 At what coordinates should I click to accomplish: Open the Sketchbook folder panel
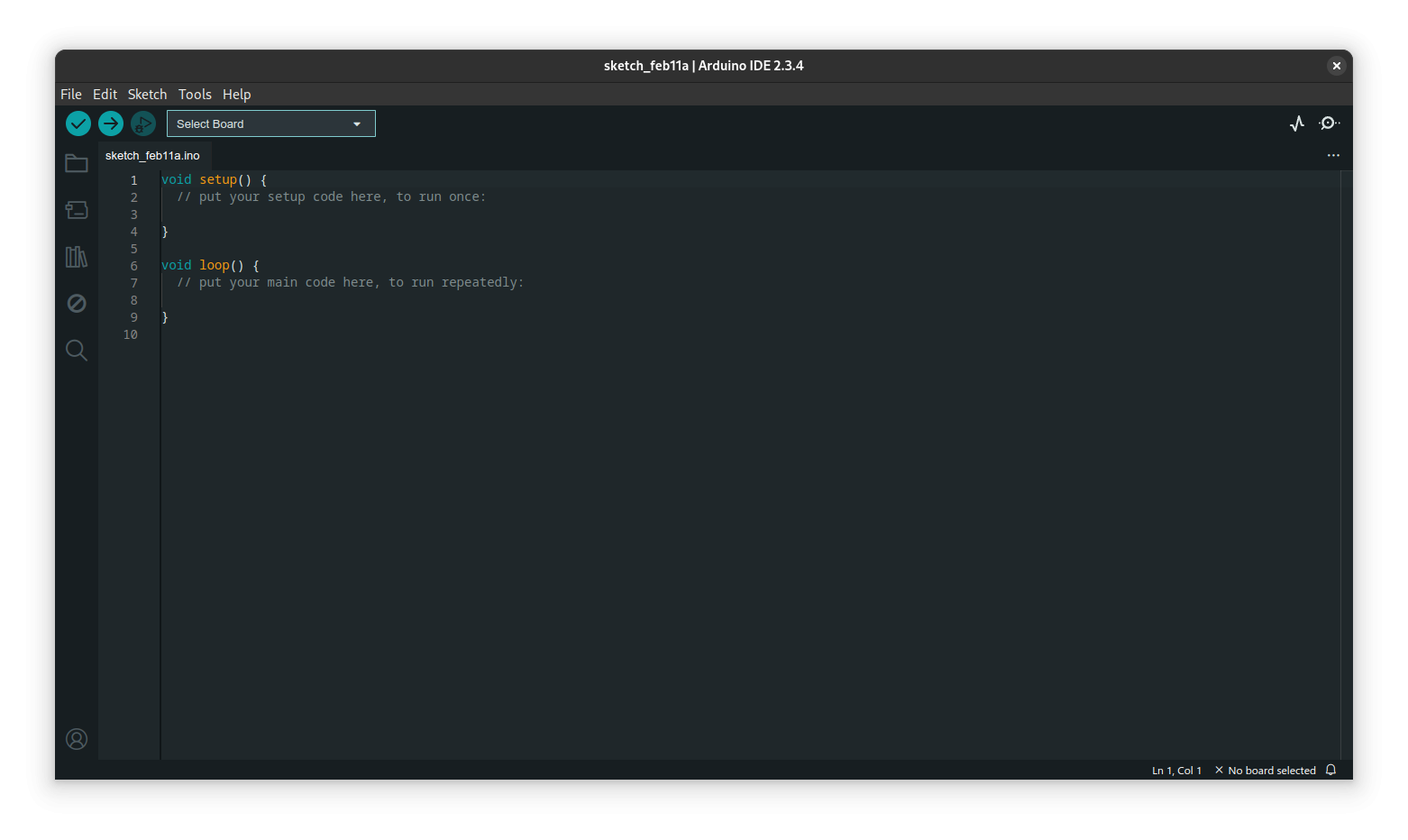pos(77,163)
